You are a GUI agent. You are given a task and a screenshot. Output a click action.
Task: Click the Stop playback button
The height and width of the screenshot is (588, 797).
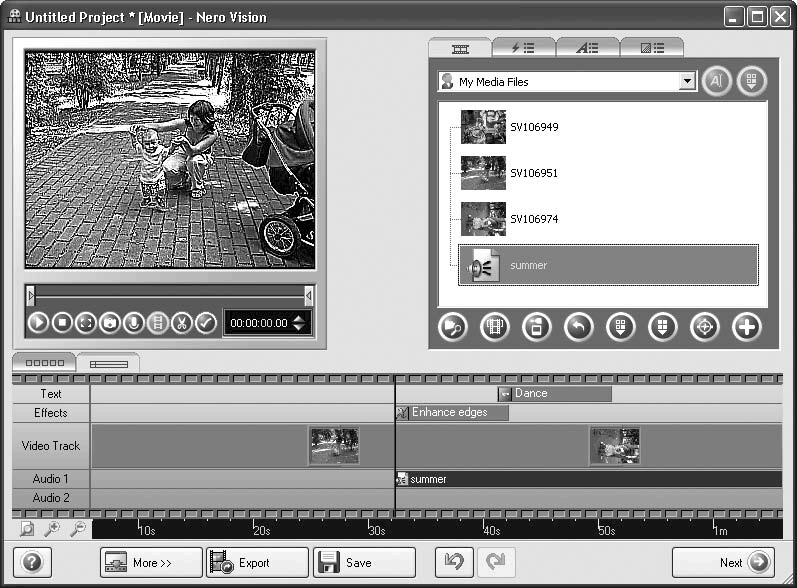coord(62,323)
